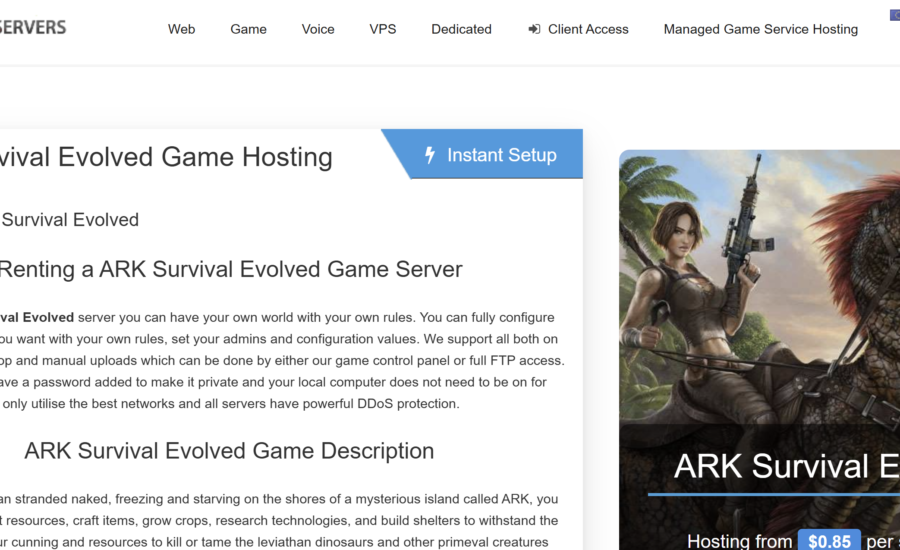Click the lightning bolt icon in Instant Setup

coord(430,154)
